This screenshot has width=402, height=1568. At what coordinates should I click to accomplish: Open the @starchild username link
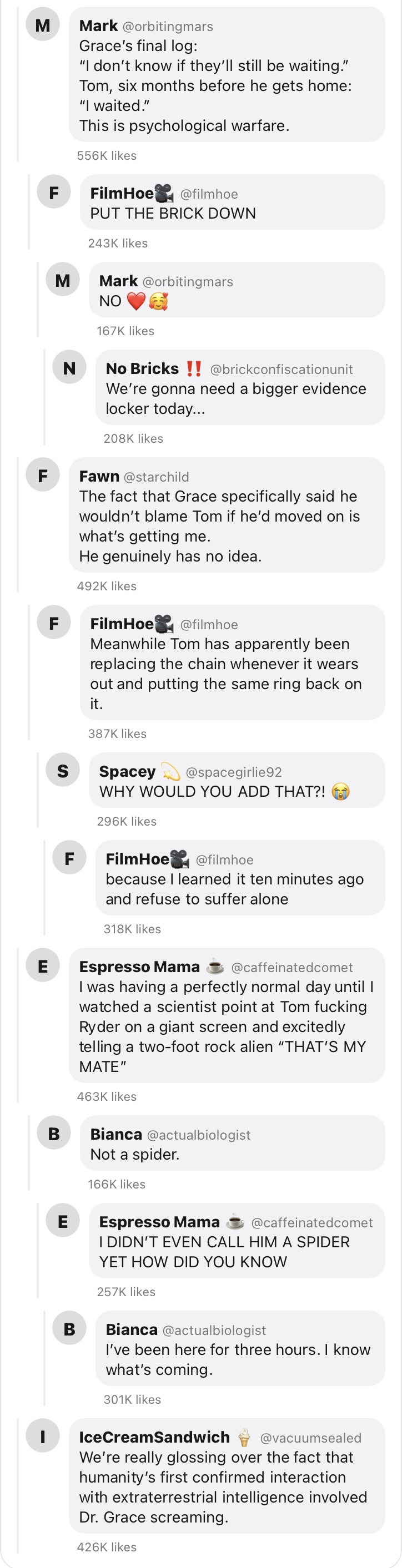point(157,477)
